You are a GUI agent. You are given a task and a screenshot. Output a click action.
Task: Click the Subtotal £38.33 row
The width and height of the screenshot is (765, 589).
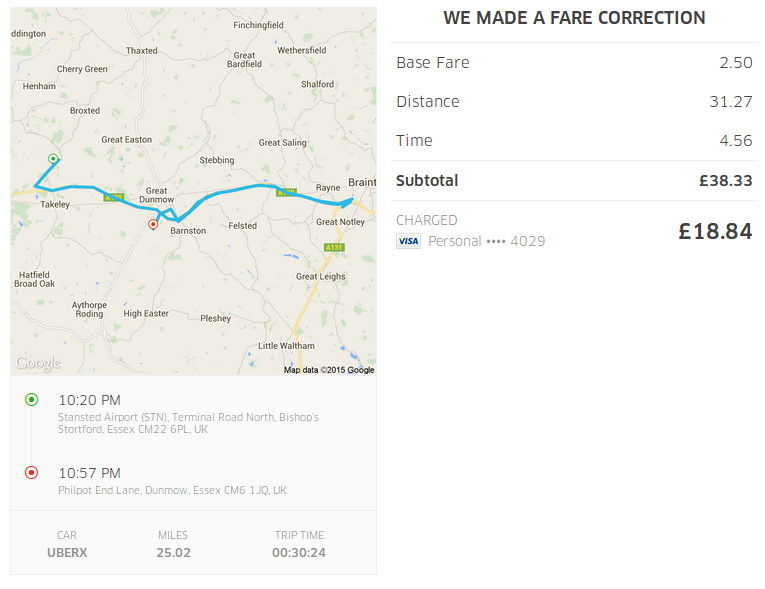(574, 181)
